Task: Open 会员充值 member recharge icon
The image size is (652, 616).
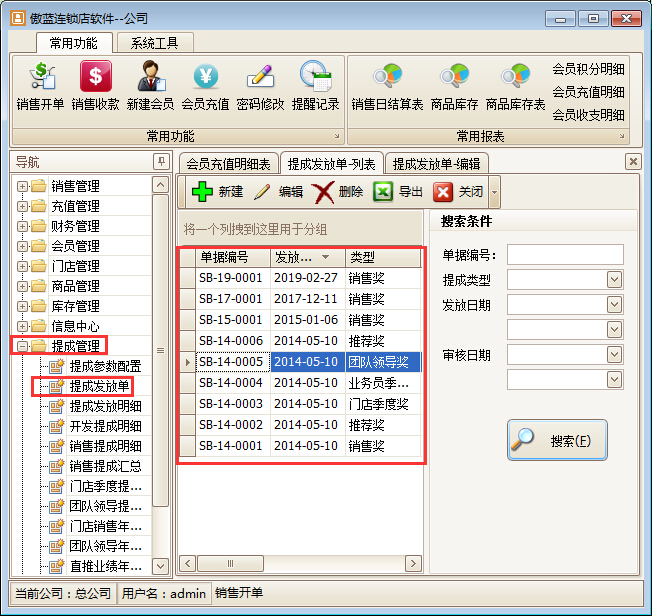Action: coord(205,85)
